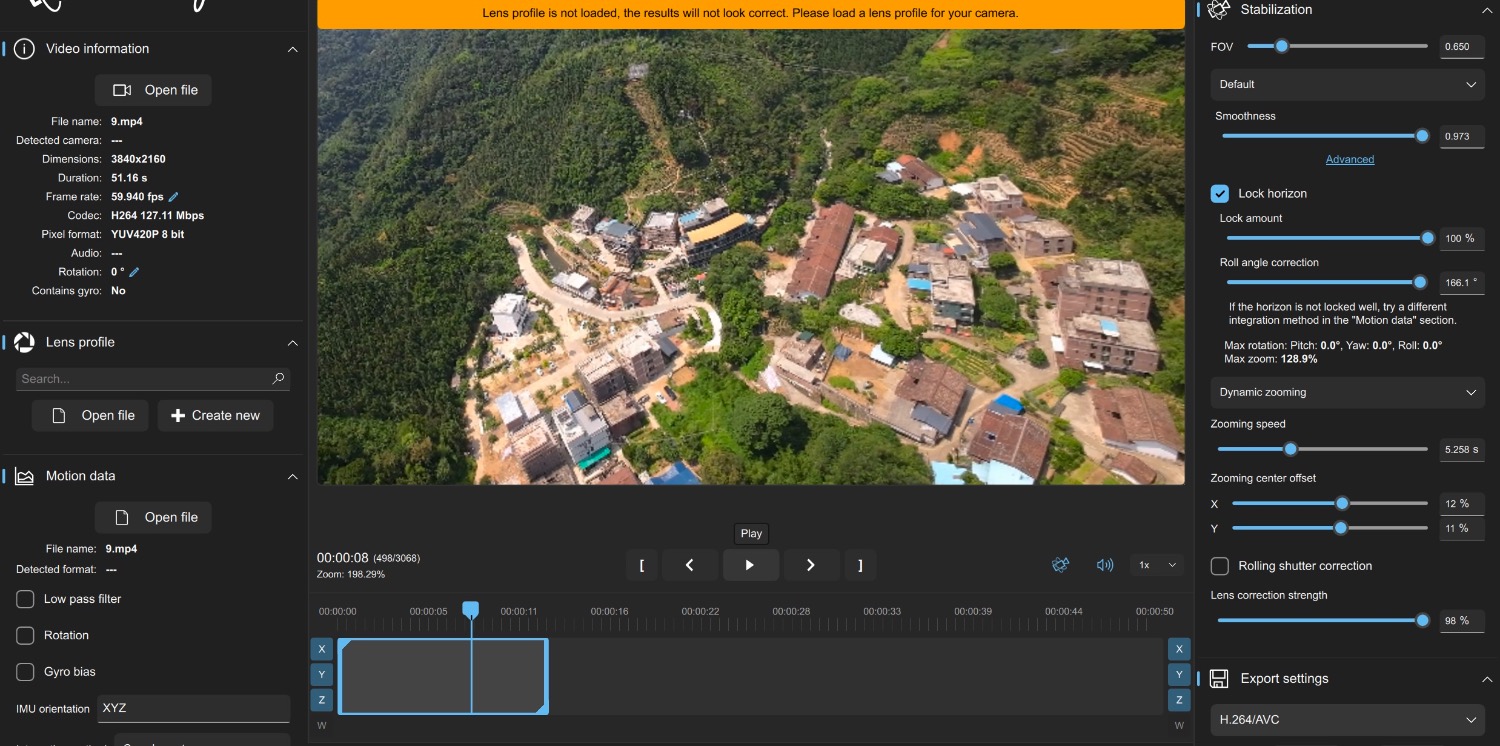Click the trimmed range block in timeline
Viewport: 1500px width, 746px height.
443,676
